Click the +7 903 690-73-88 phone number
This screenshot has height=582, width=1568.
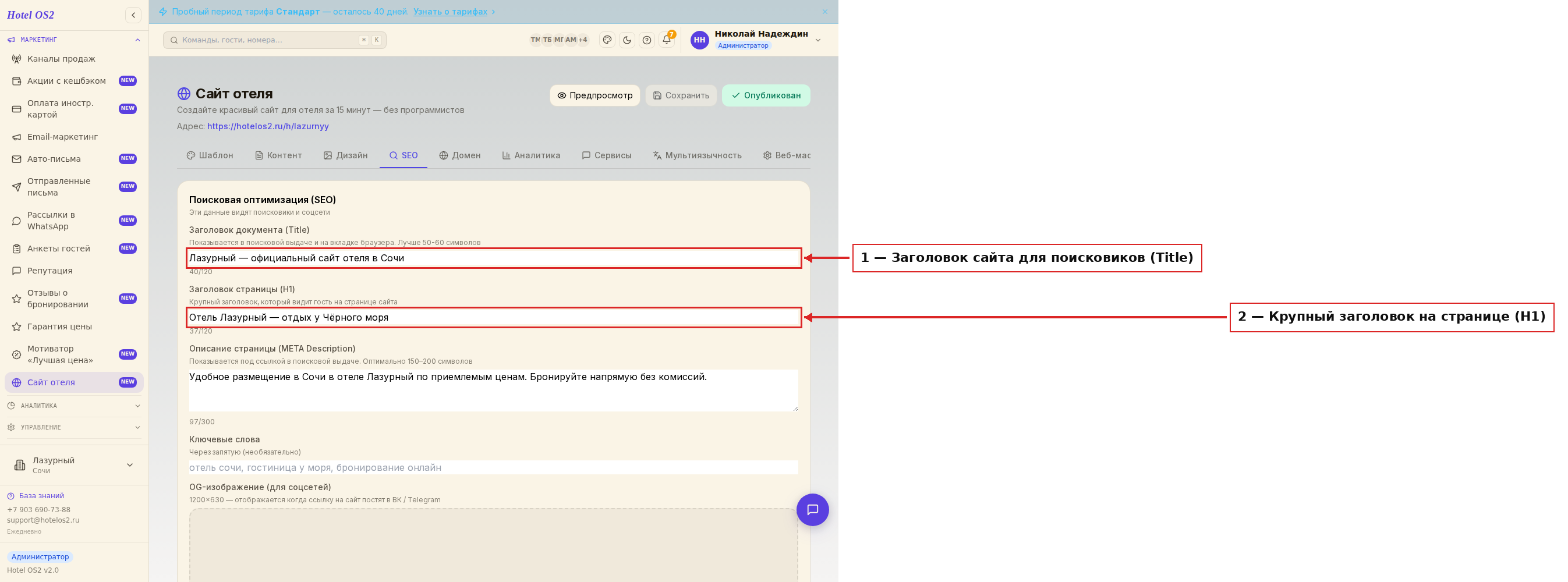coord(38,510)
